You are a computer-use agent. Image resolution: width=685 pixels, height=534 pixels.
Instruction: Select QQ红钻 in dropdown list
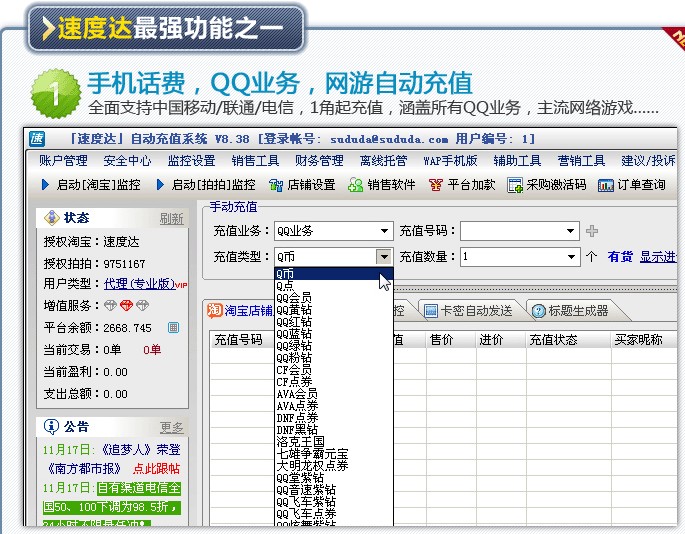[334, 322]
